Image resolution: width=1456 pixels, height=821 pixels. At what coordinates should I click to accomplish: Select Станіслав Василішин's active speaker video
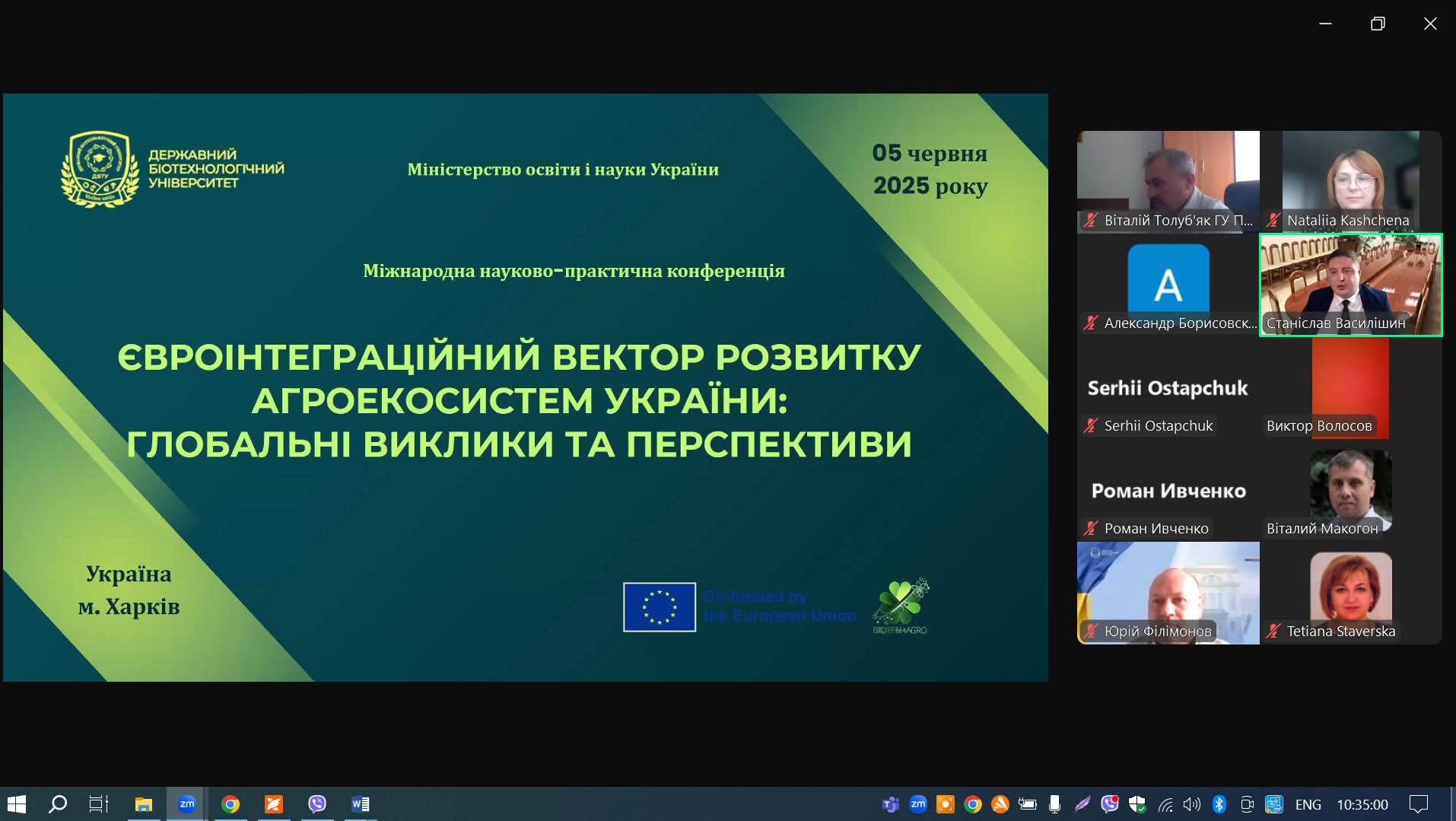(x=1350, y=284)
